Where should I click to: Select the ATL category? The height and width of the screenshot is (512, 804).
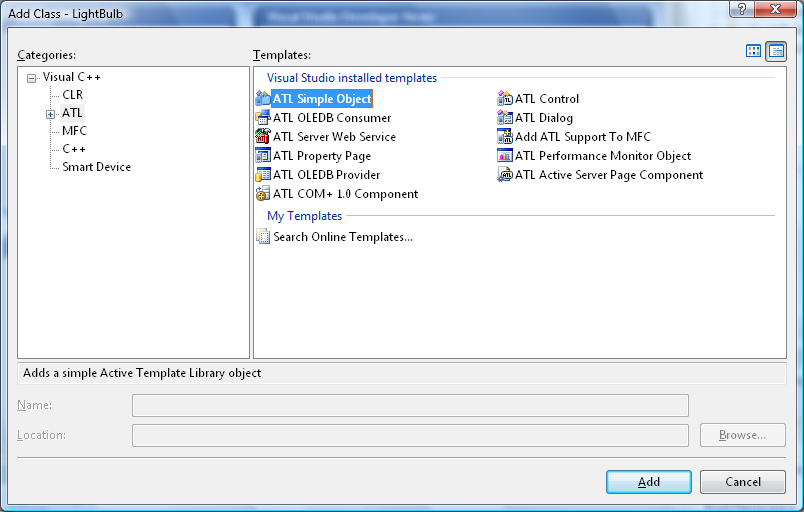point(72,113)
